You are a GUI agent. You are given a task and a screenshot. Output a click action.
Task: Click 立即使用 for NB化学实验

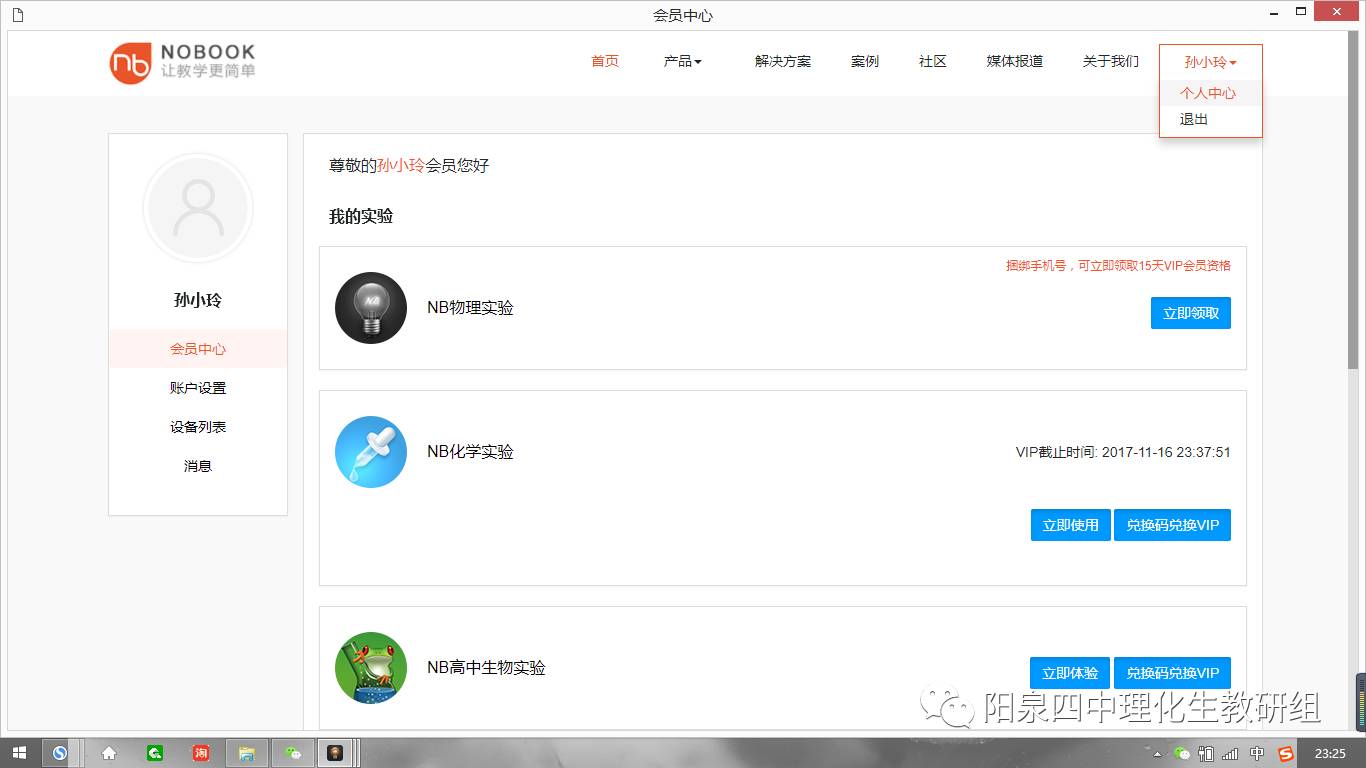pyautogui.click(x=1071, y=525)
